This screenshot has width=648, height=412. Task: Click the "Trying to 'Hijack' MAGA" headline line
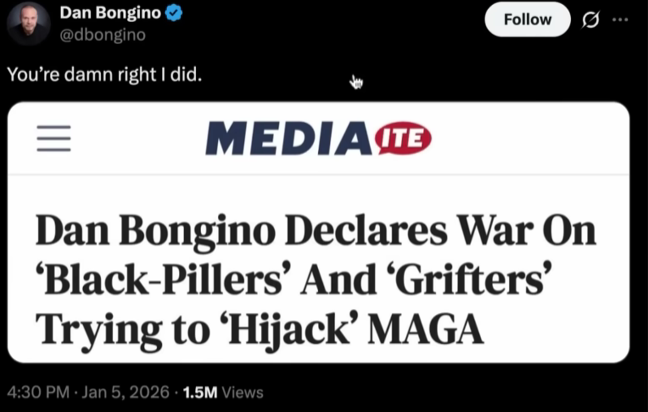pyautogui.click(x=260, y=330)
